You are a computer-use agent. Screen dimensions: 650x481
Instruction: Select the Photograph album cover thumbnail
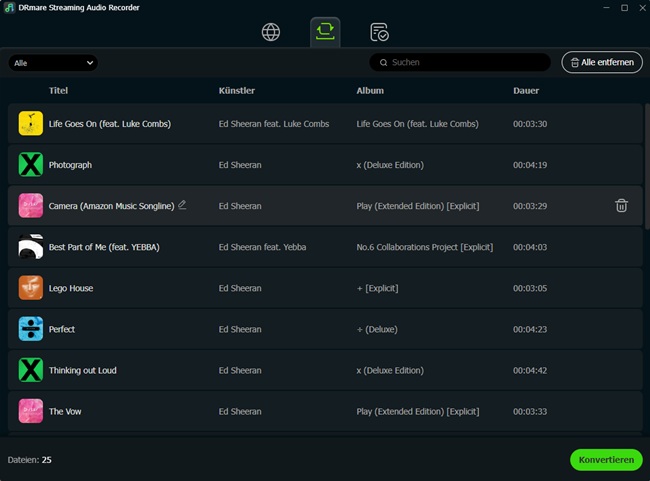[x=31, y=164]
